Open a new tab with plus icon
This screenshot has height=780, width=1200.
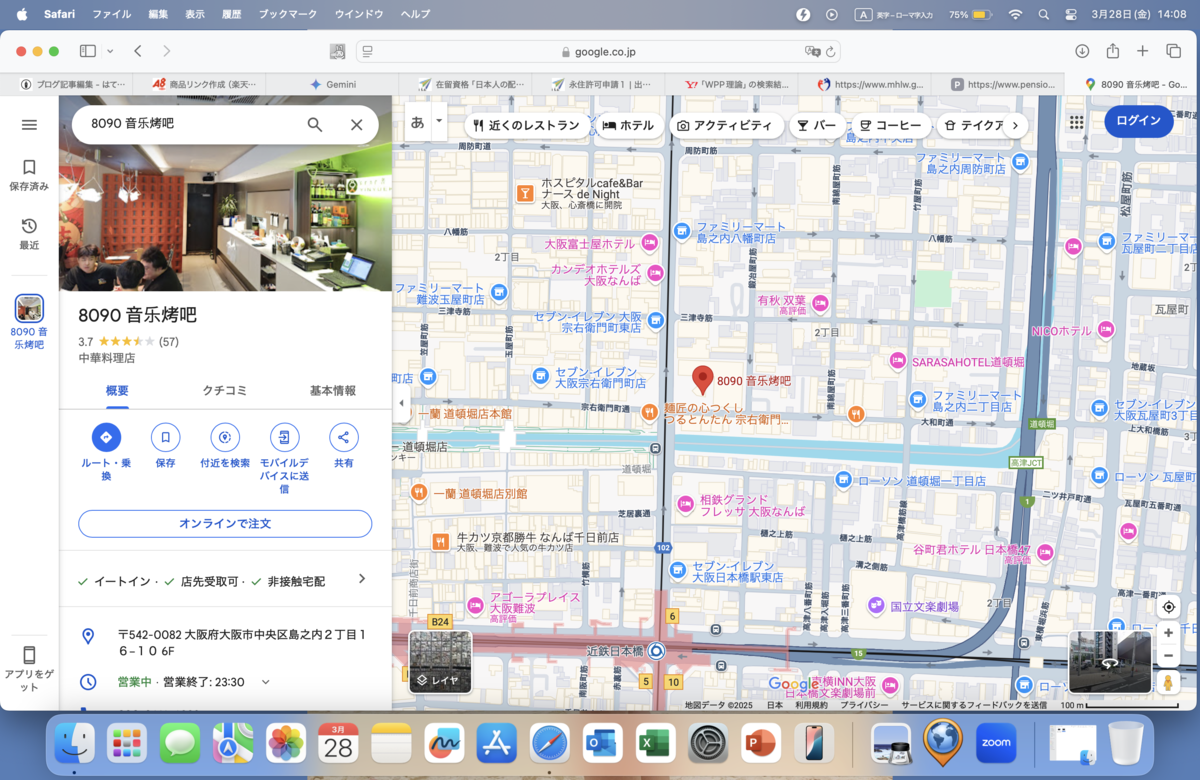click(1143, 51)
